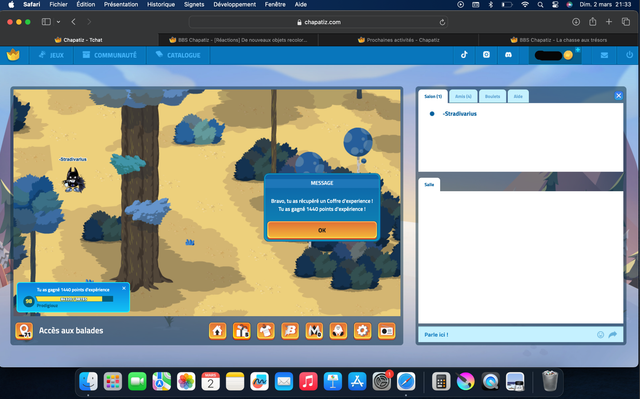Switch to Boulets tab
Screen dimensions: 640x399
pyautogui.click(x=493, y=96)
